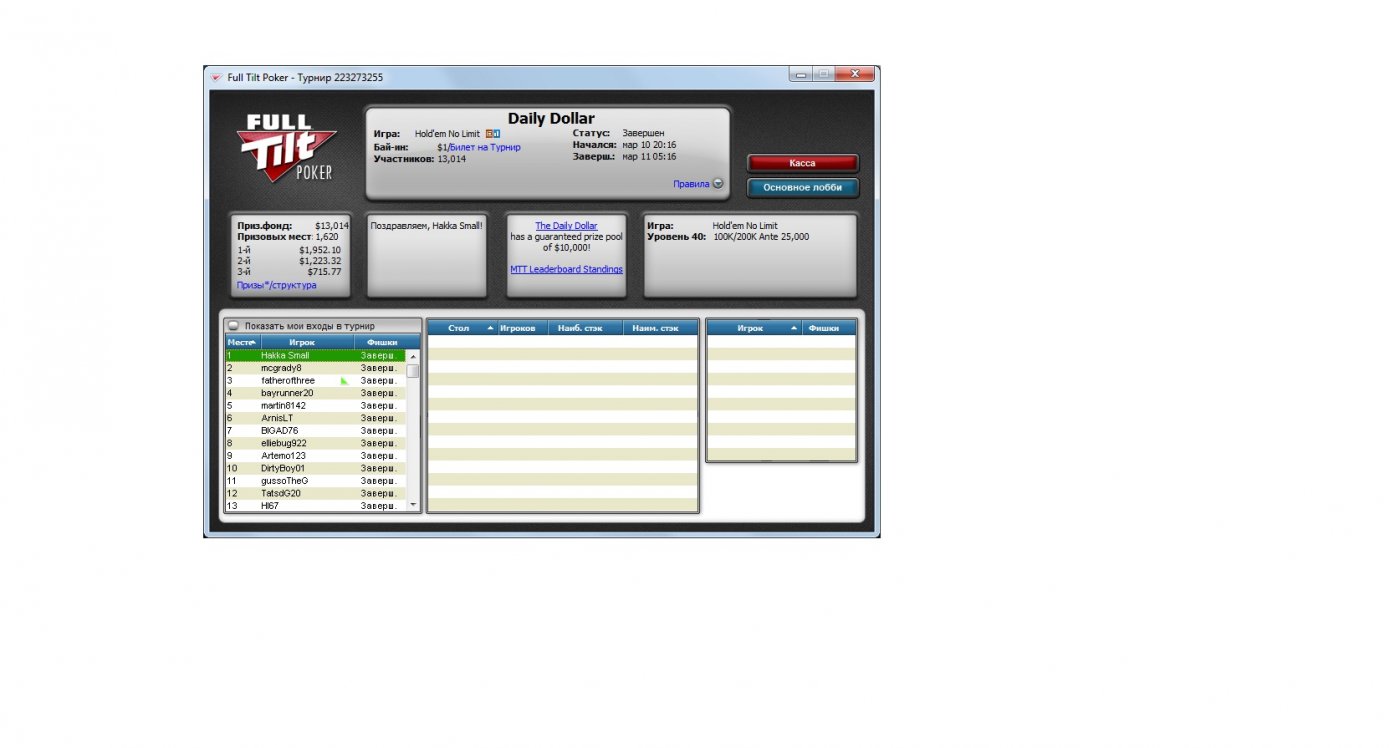The width and height of the screenshot is (1400, 748).
Task: Select player BIGAD76 in standings
Action: pos(316,430)
